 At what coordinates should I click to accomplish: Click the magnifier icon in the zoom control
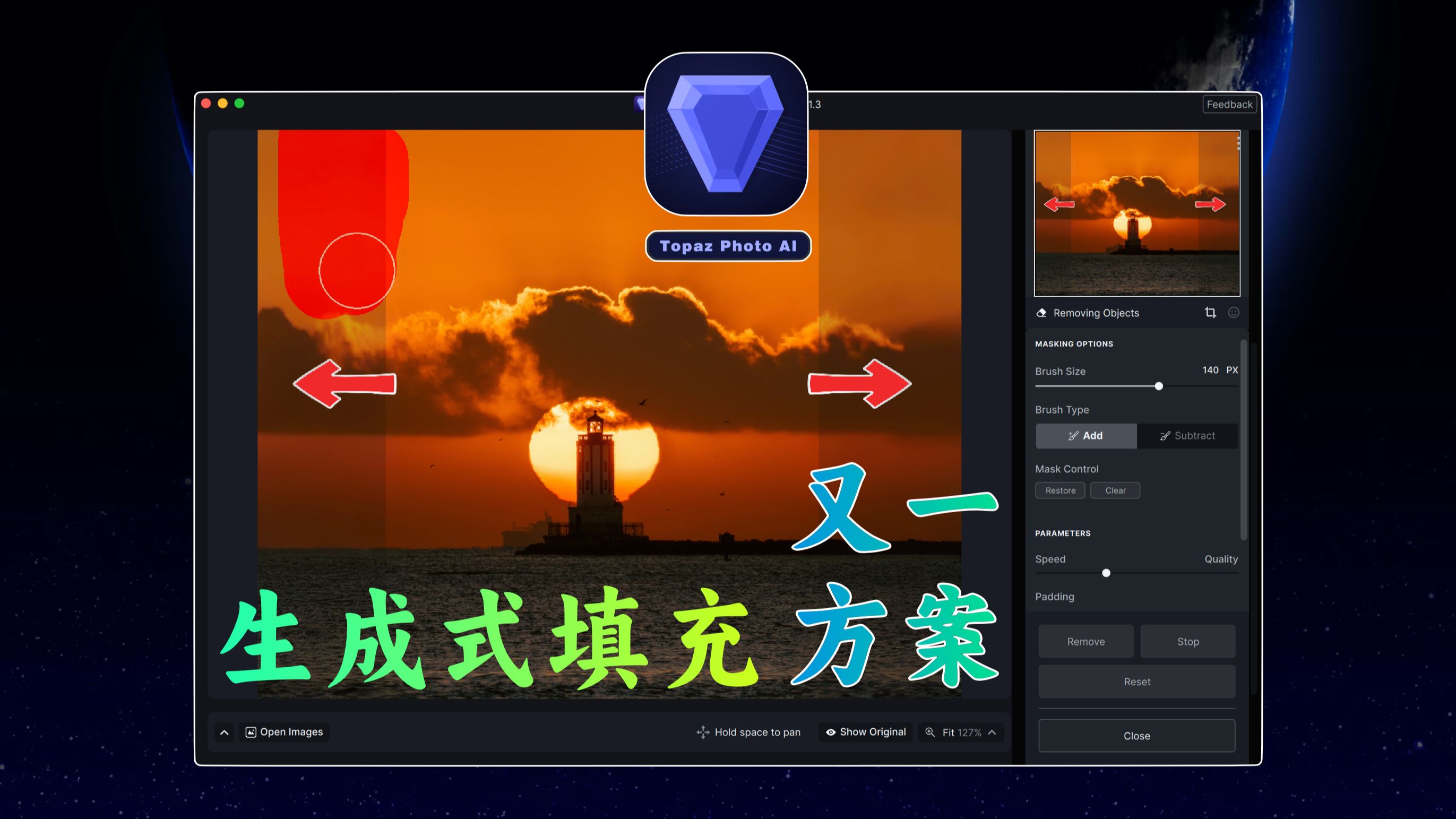[x=931, y=732]
